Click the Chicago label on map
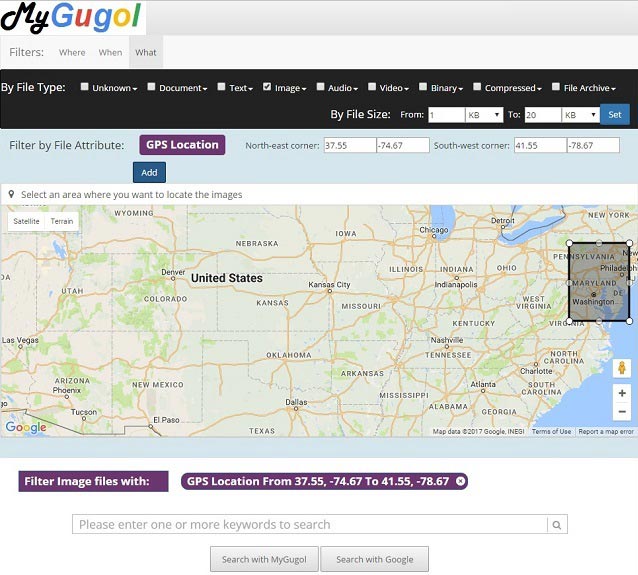638x575 pixels. 434,230
